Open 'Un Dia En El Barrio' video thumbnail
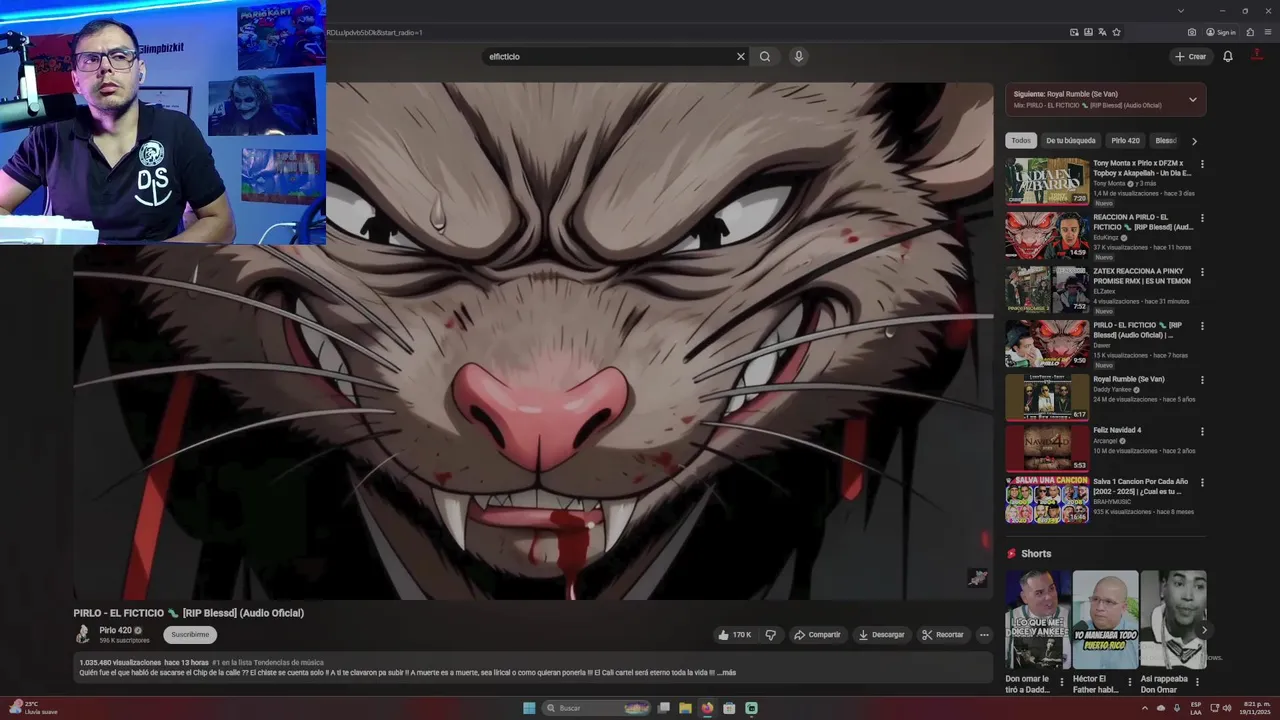The image size is (1280, 720). (1047, 181)
